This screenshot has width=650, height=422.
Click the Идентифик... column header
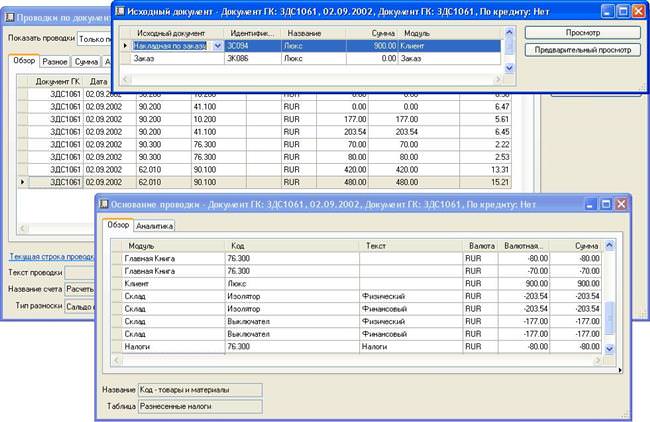pos(252,33)
